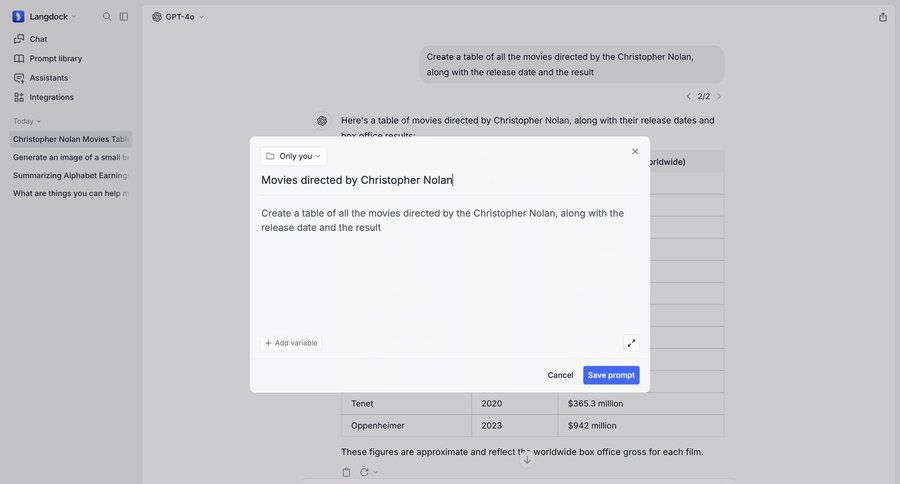Click the regenerate response icon
Screen dimensions: 900x484
(x=365, y=472)
